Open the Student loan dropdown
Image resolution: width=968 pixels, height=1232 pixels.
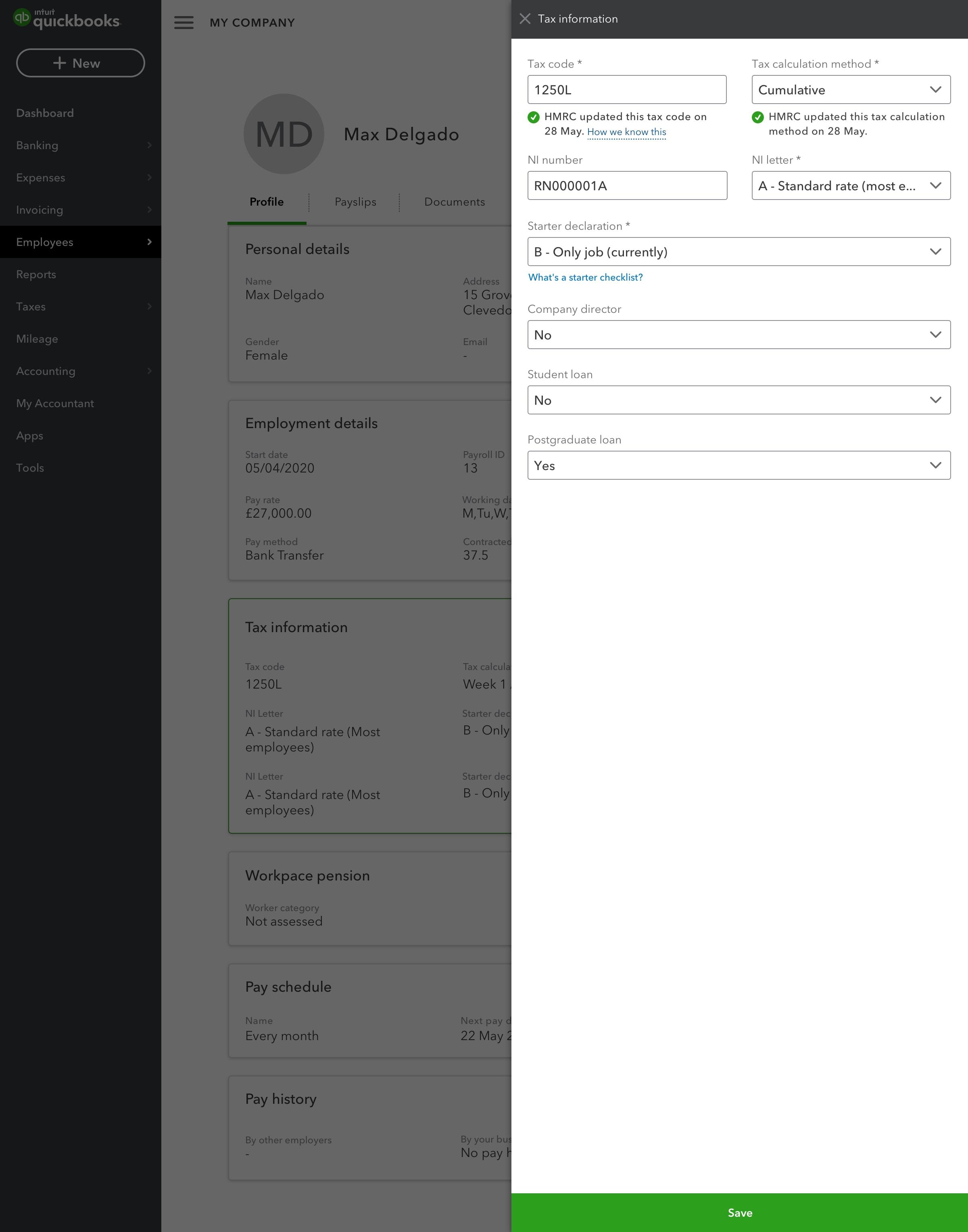pyautogui.click(x=739, y=400)
